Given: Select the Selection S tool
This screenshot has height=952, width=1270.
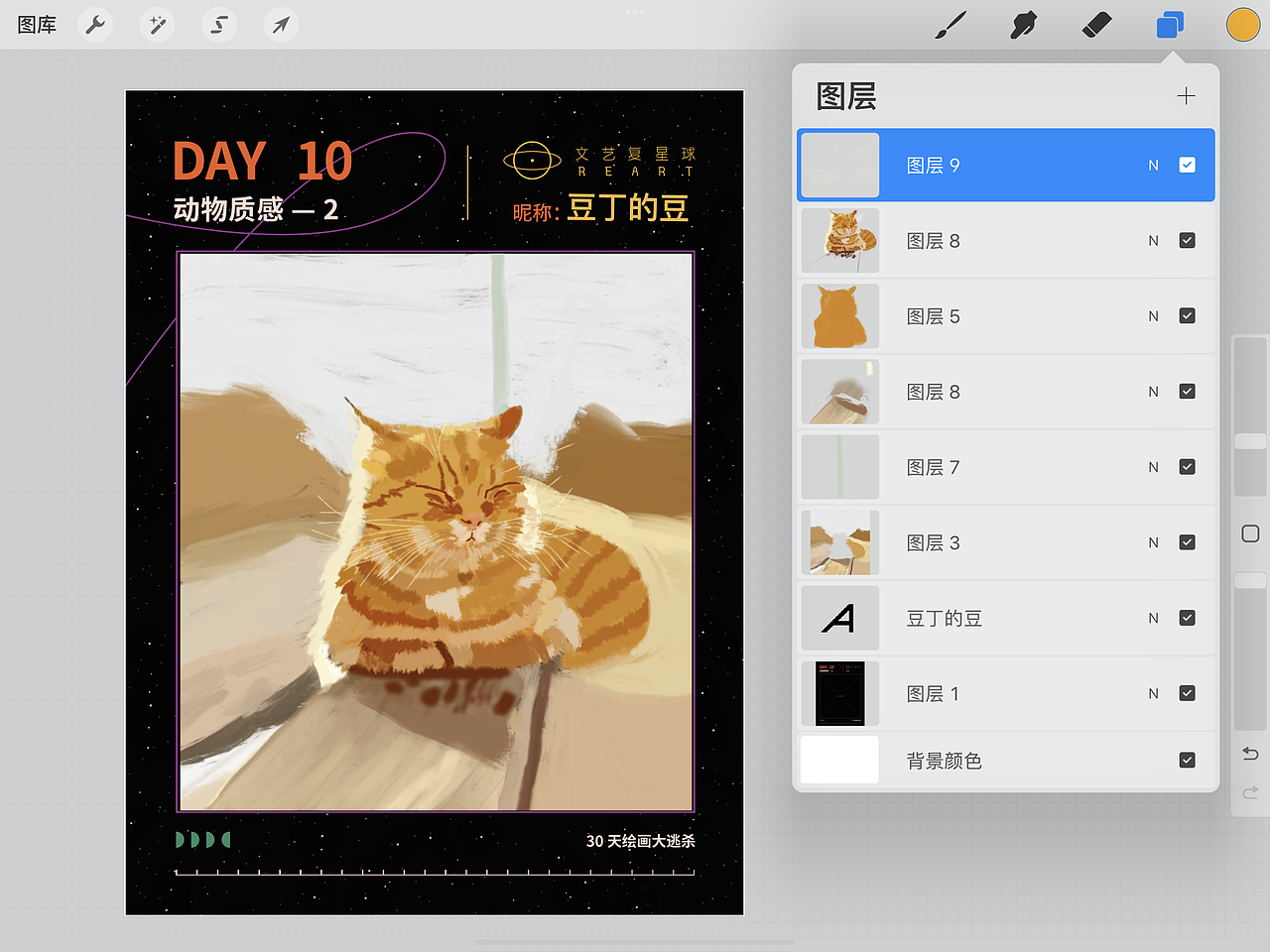Looking at the screenshot, I should [218, 25].
